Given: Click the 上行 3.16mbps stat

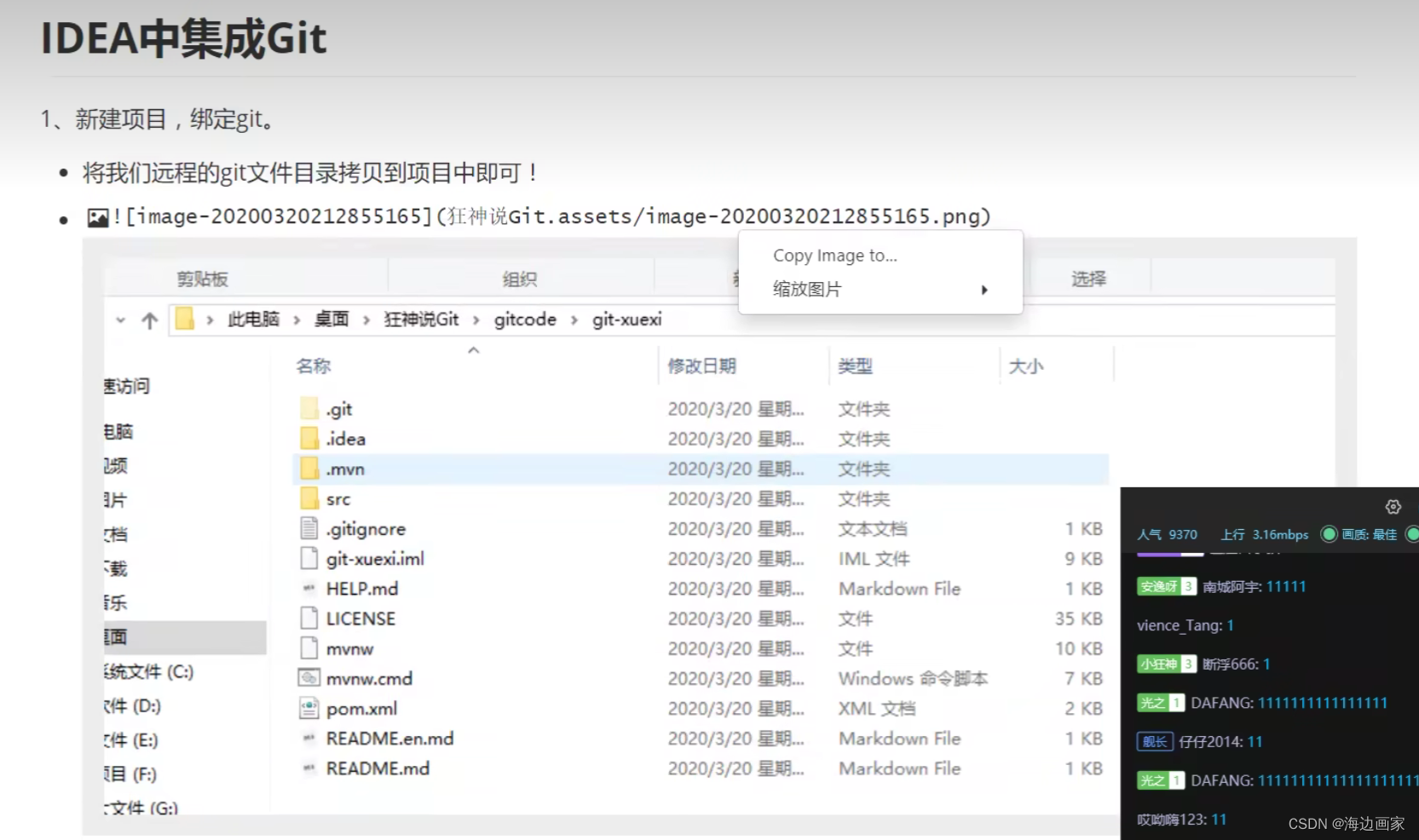Looking at the screenshot, I should [1264, 534].
